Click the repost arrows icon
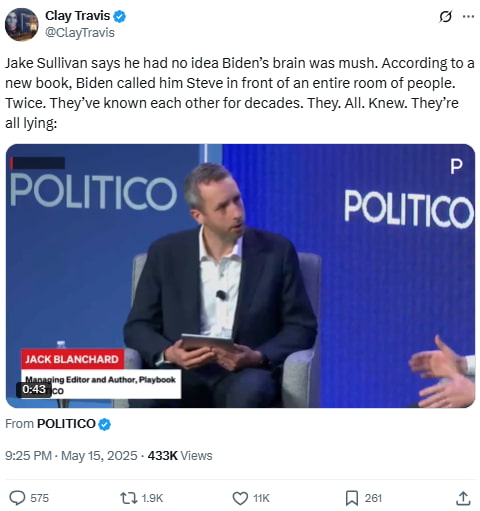The height and width of the screenshot is (511, 480). [x=129, y=498]
